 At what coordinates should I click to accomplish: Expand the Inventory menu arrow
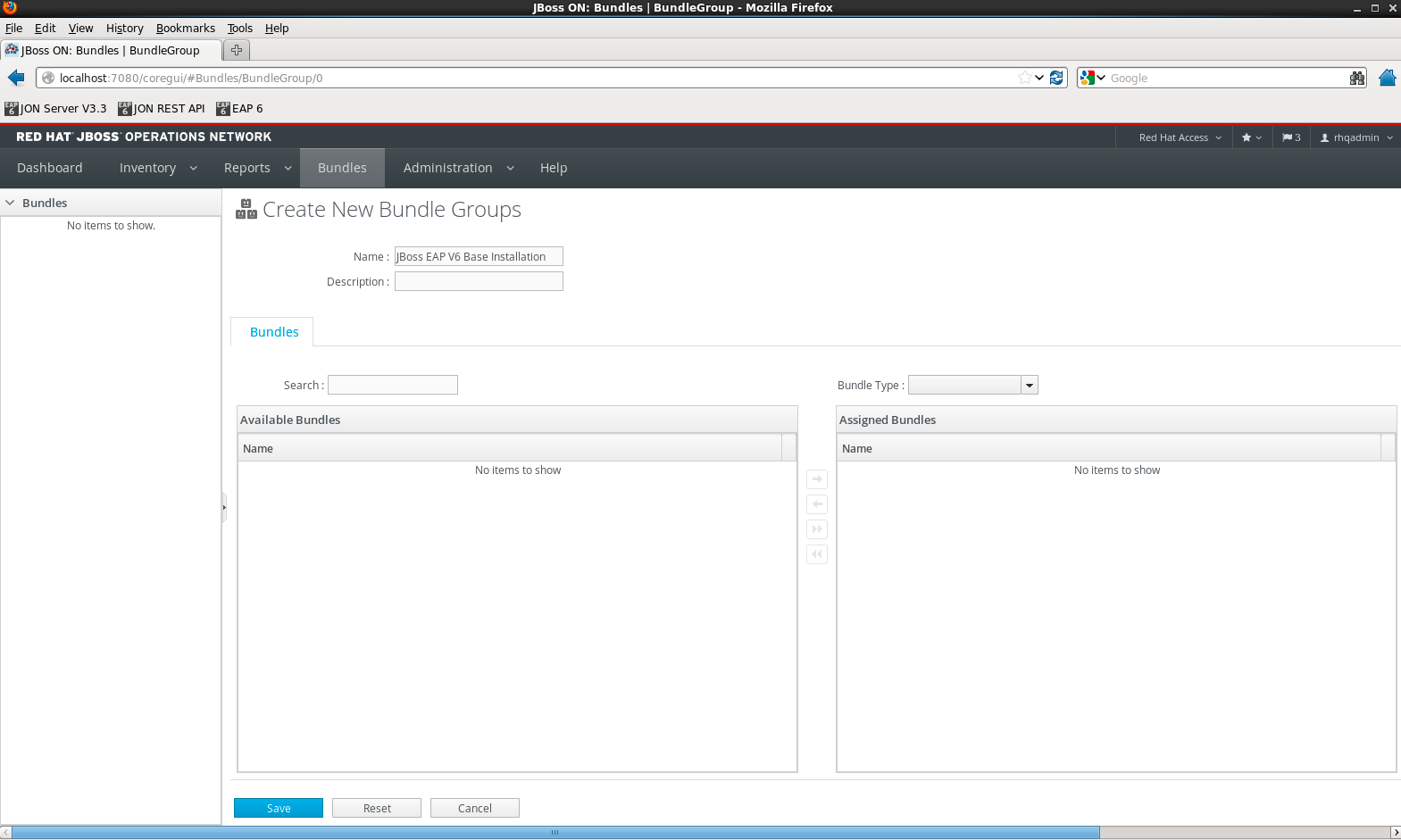[193, 168]
